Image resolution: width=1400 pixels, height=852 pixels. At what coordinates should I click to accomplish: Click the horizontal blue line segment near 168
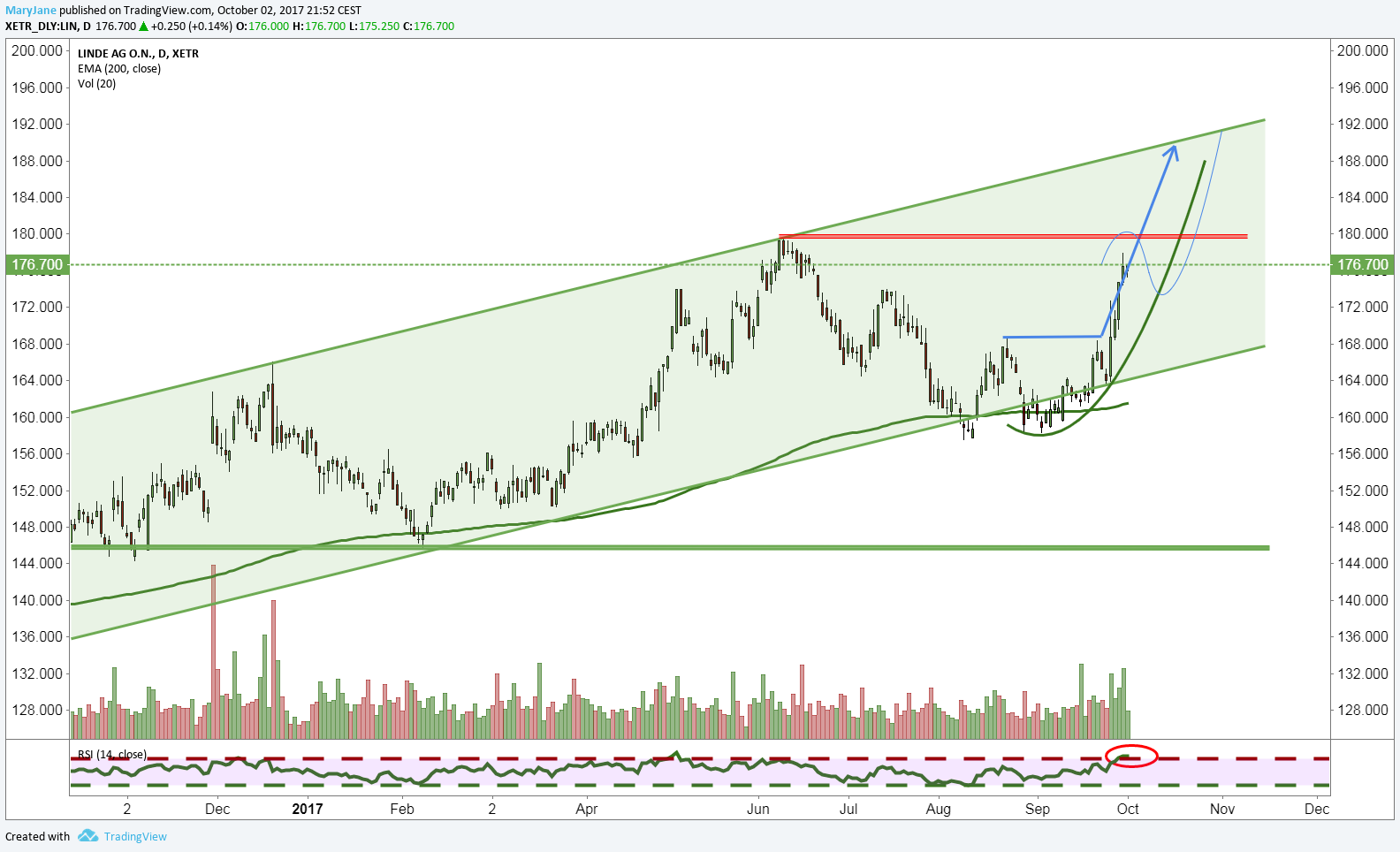1053,337
